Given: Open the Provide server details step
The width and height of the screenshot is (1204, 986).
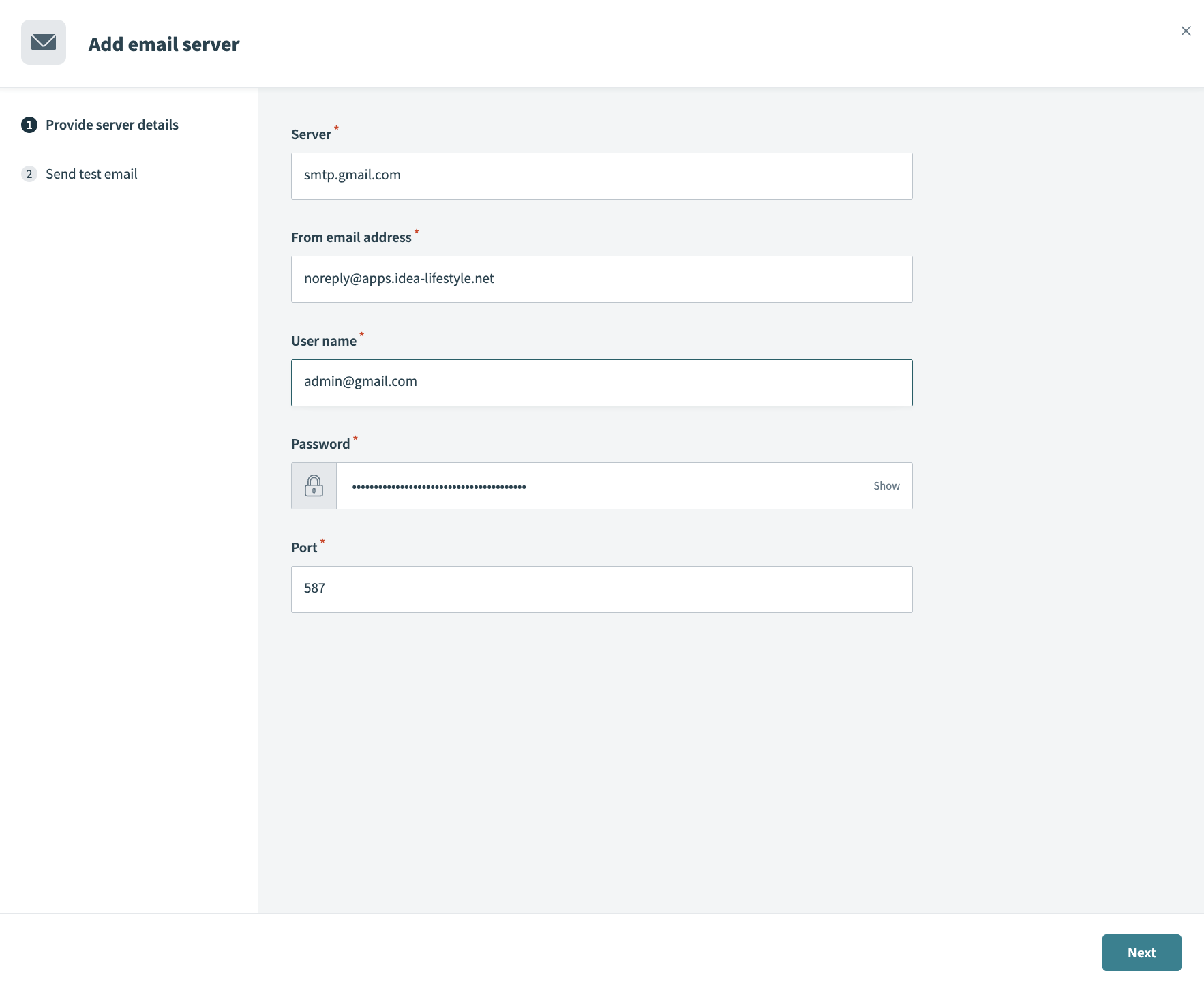Looking at the screenshot, I should [112, 125].
